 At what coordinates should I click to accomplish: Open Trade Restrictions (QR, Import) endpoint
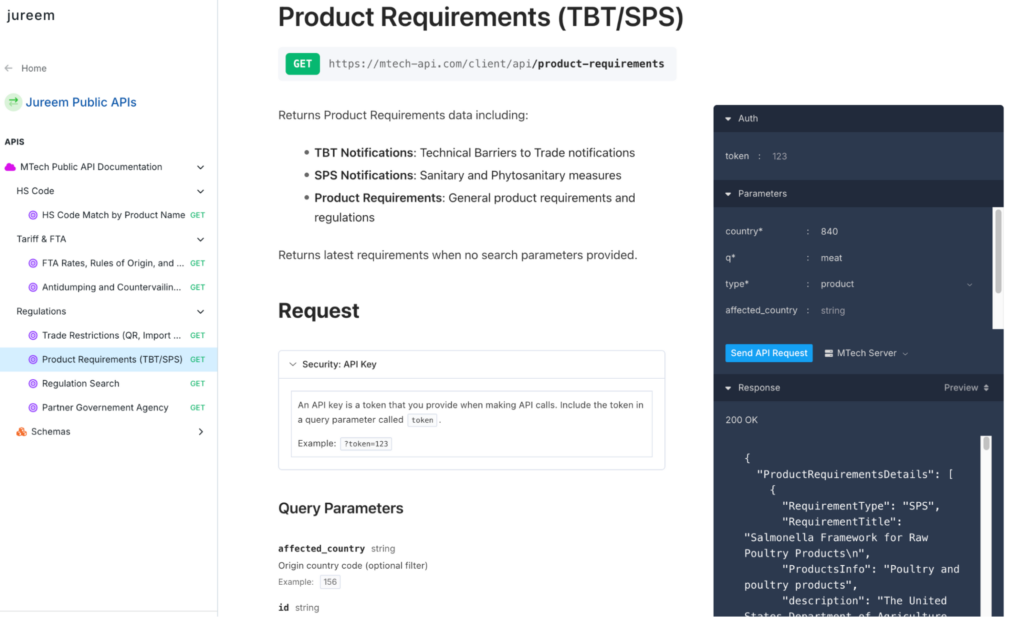tap(112, 336)
